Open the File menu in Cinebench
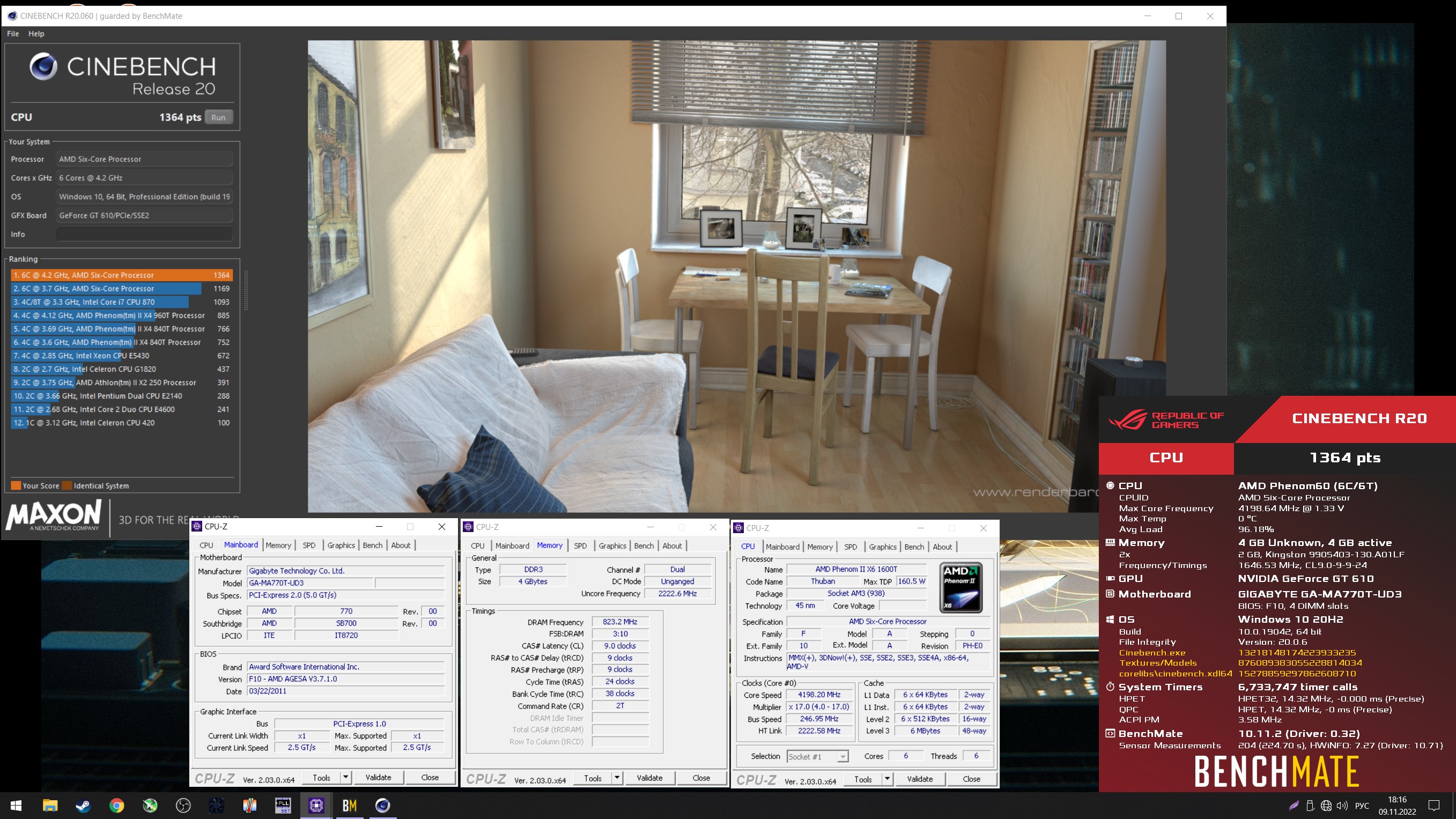The image size is (1456, 819). point(13,33)
